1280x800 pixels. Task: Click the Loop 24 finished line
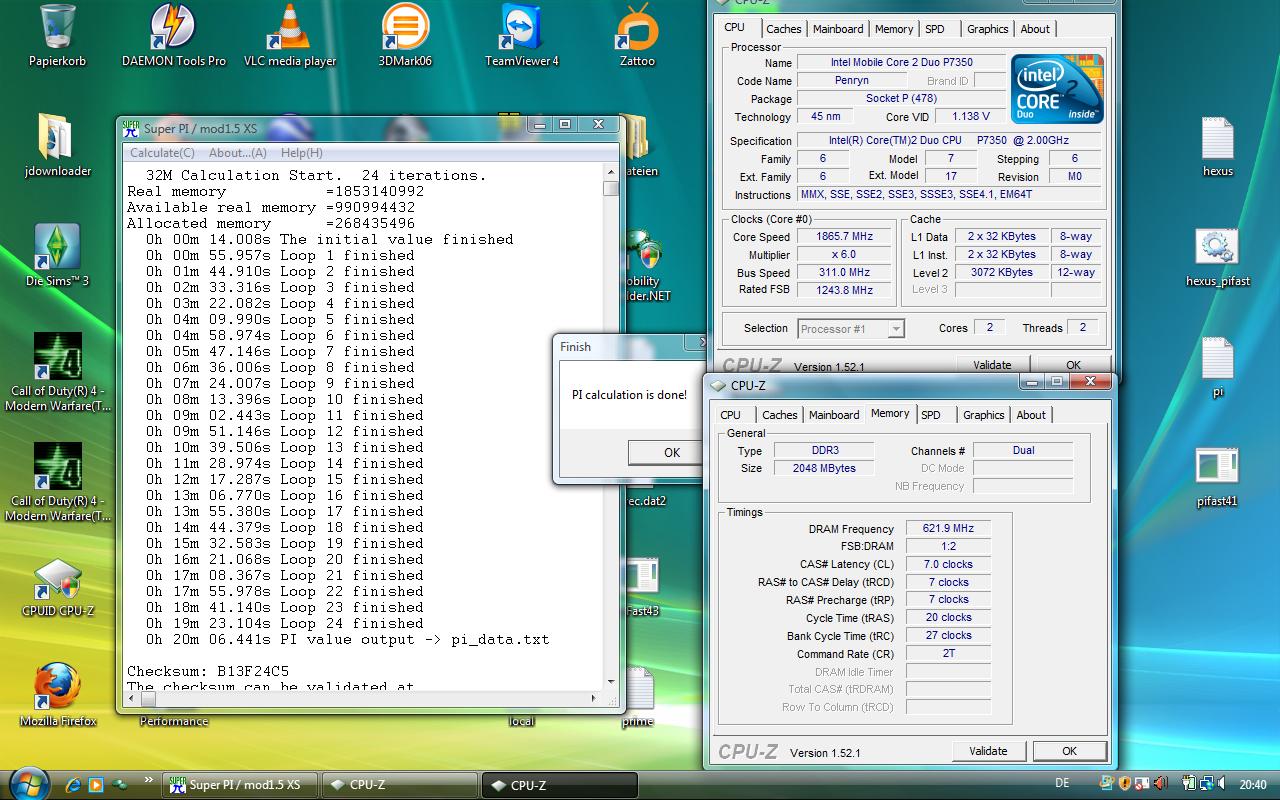(x=284, y=623)
